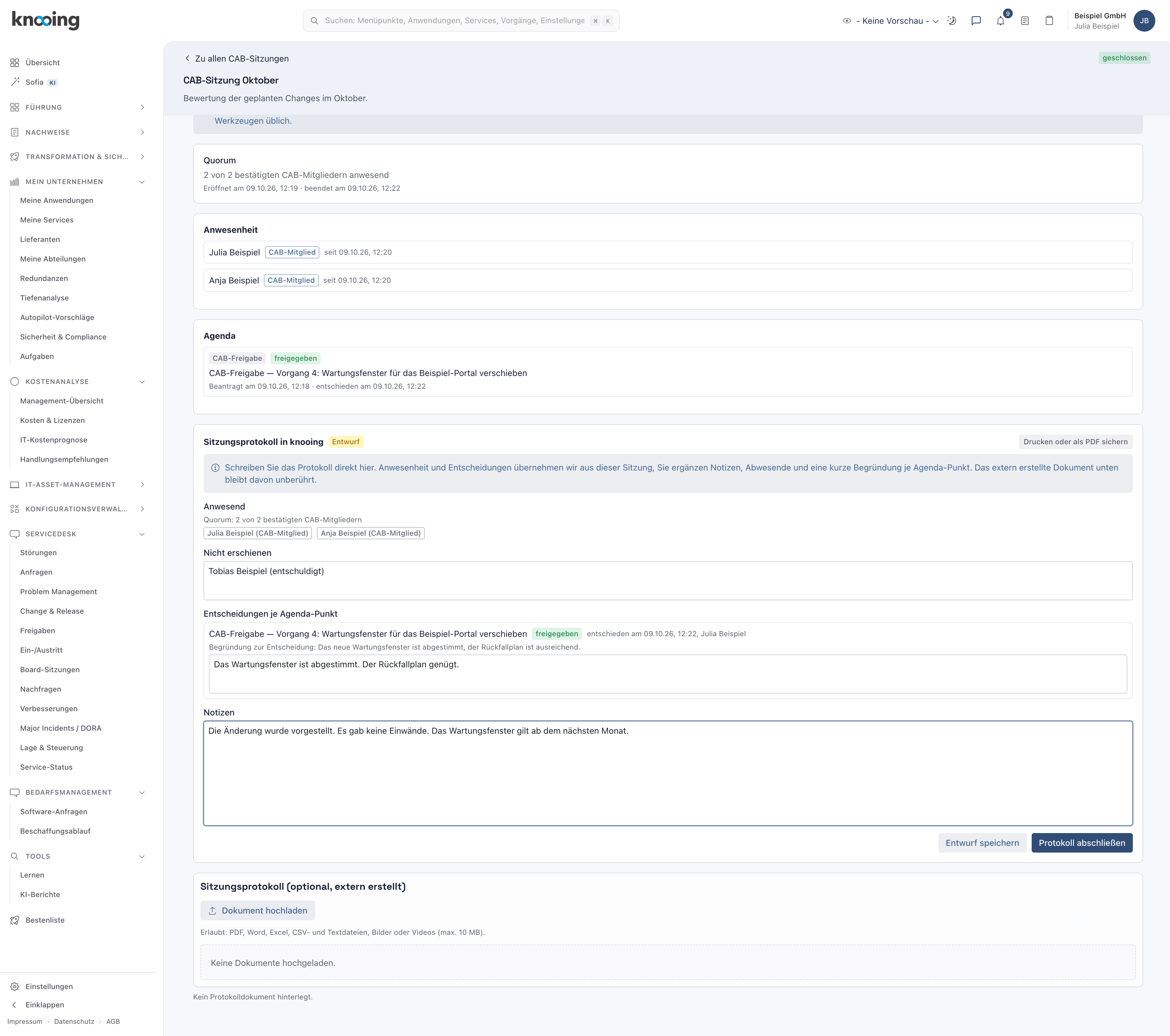Focus the Notizen text area
1170x1036 pixels.
[668, 773]
